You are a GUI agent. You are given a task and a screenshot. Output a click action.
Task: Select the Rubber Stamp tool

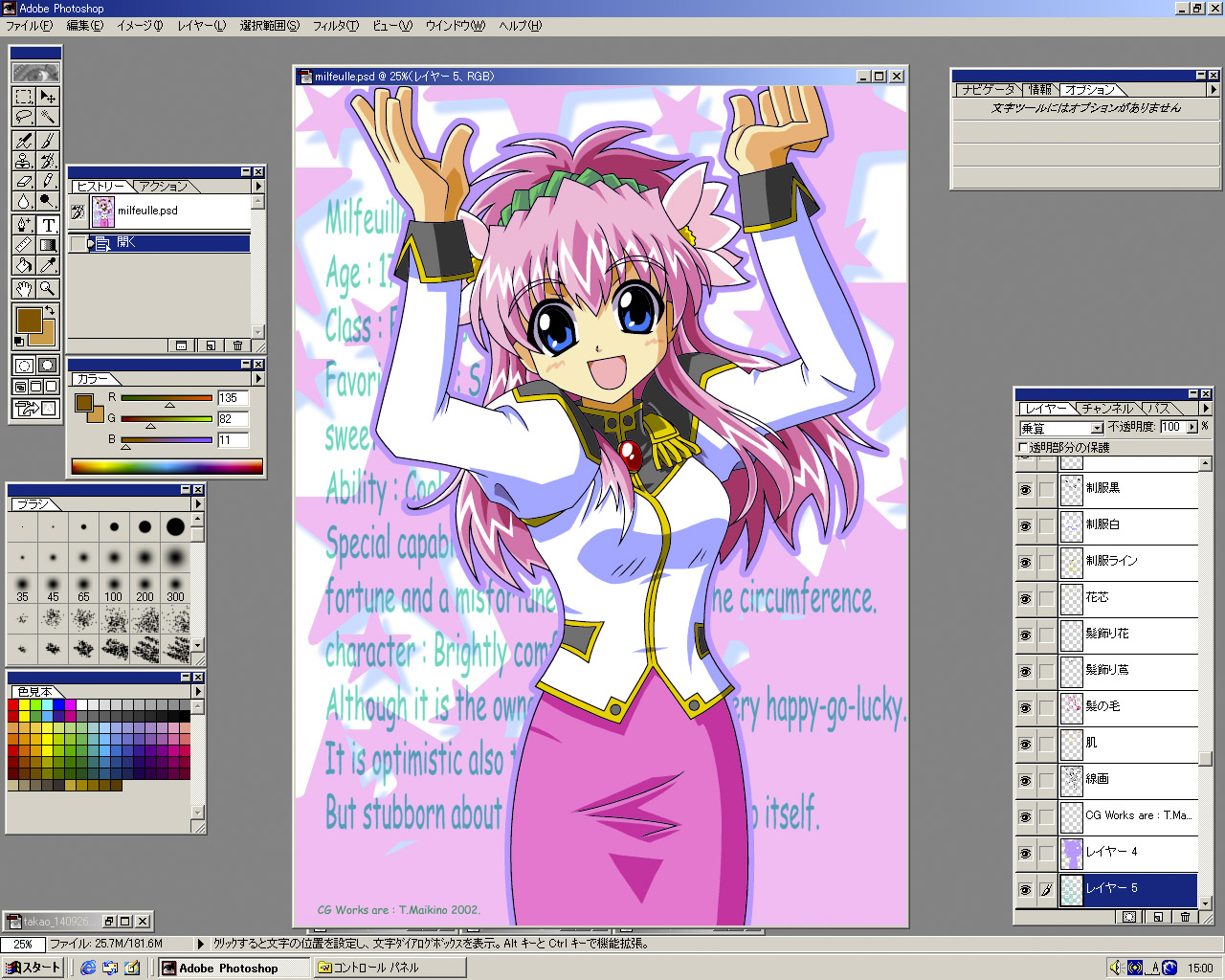point(24,161)
